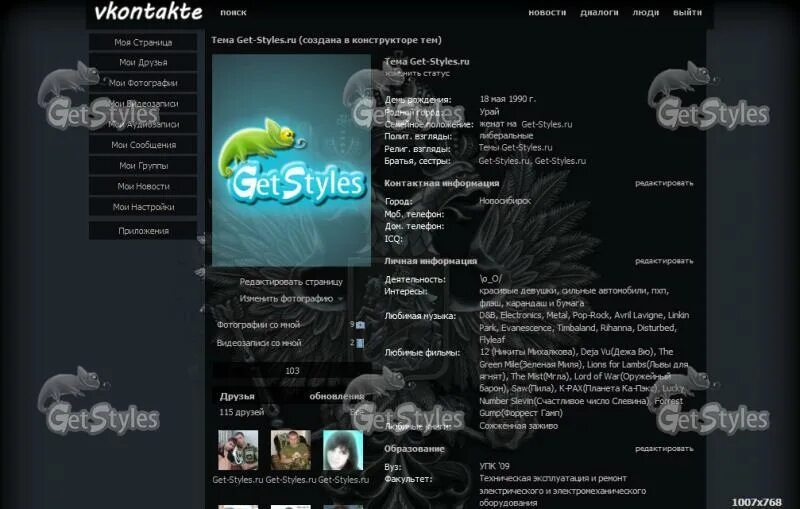This screenshot has height=509, width=800.
Task: Open Приложения in sidebar
Action: [x=143, y=231]
